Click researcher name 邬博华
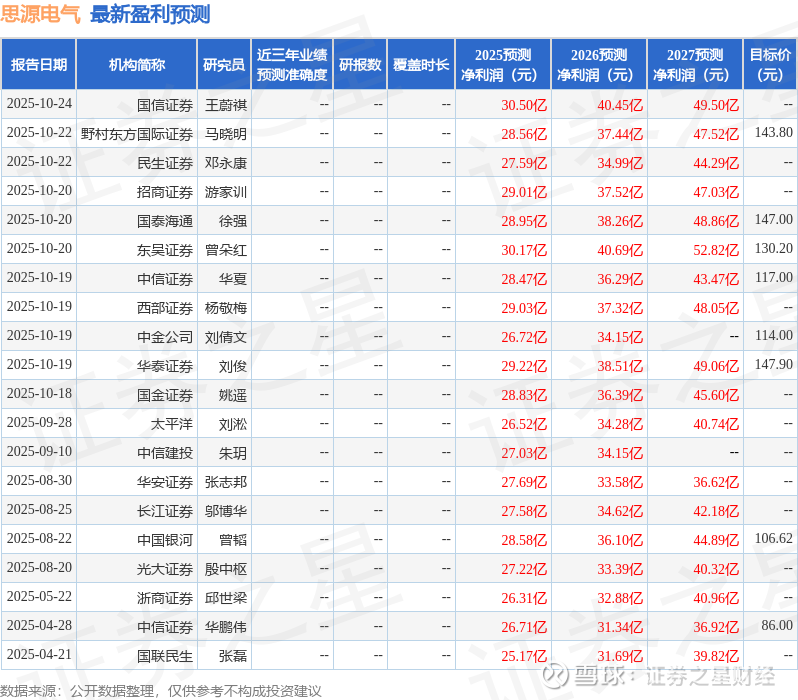 (x=226, y=512)
